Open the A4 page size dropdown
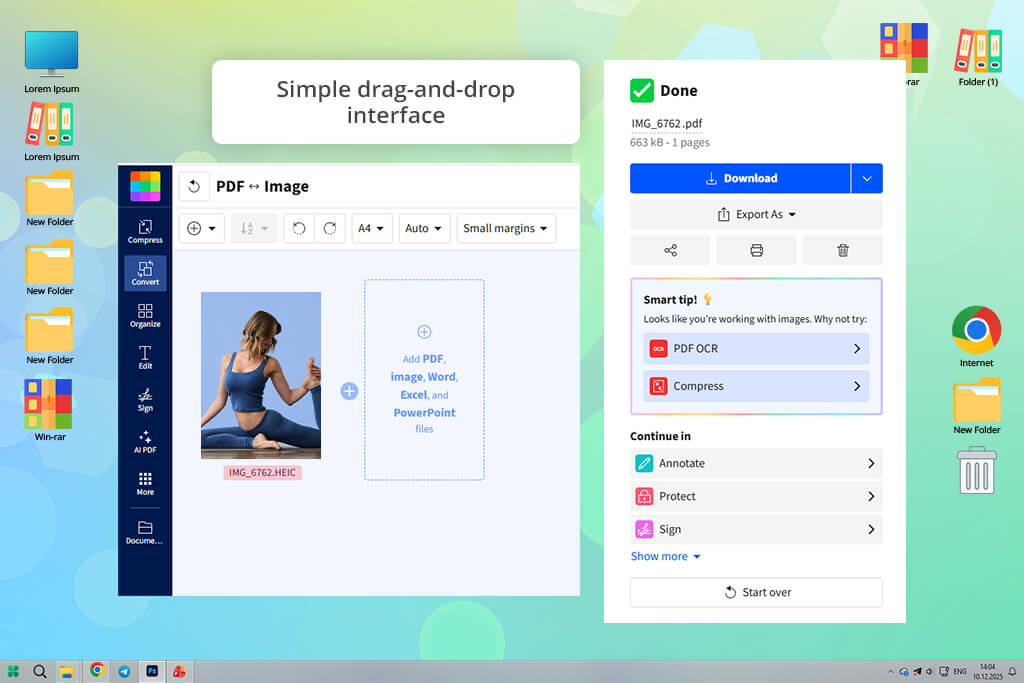Screen dimensions: 1024x683 [372, 229]
